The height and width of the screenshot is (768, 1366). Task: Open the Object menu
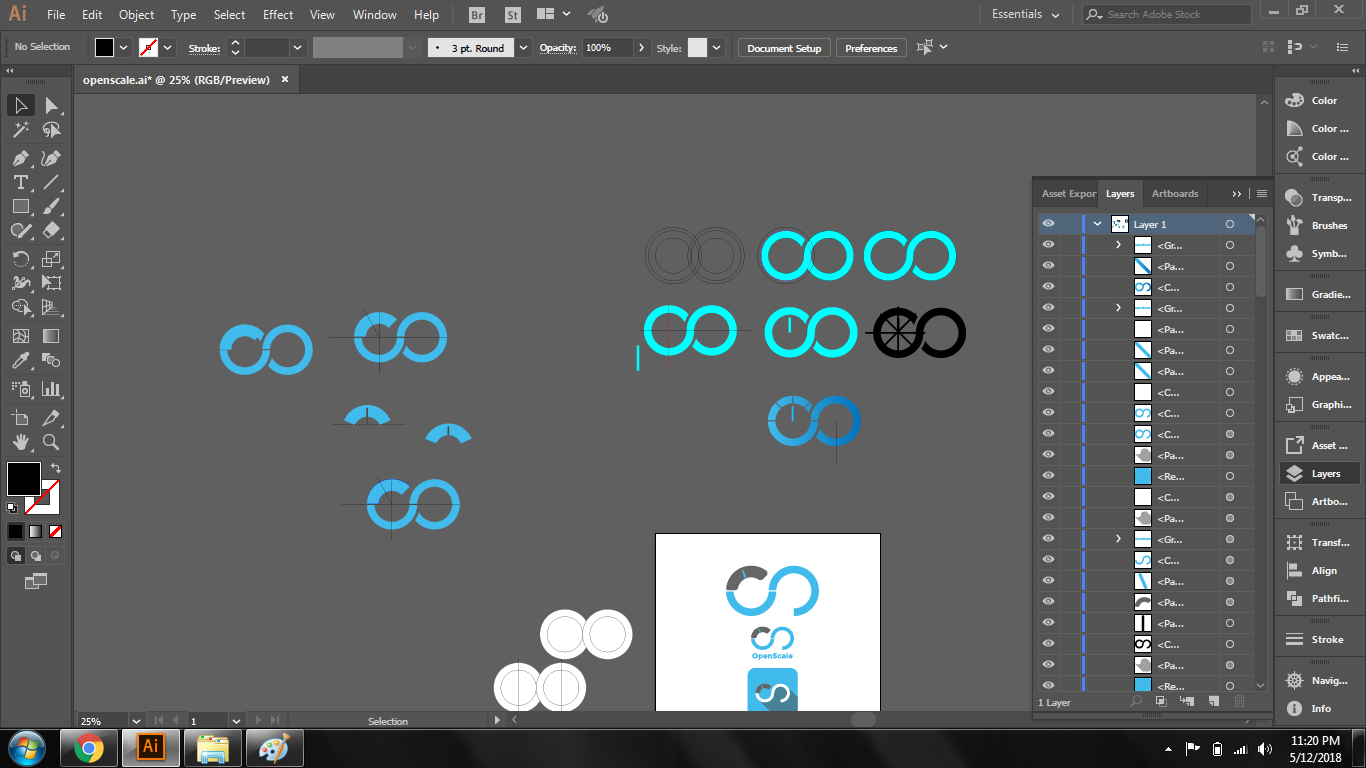point(136,15)
